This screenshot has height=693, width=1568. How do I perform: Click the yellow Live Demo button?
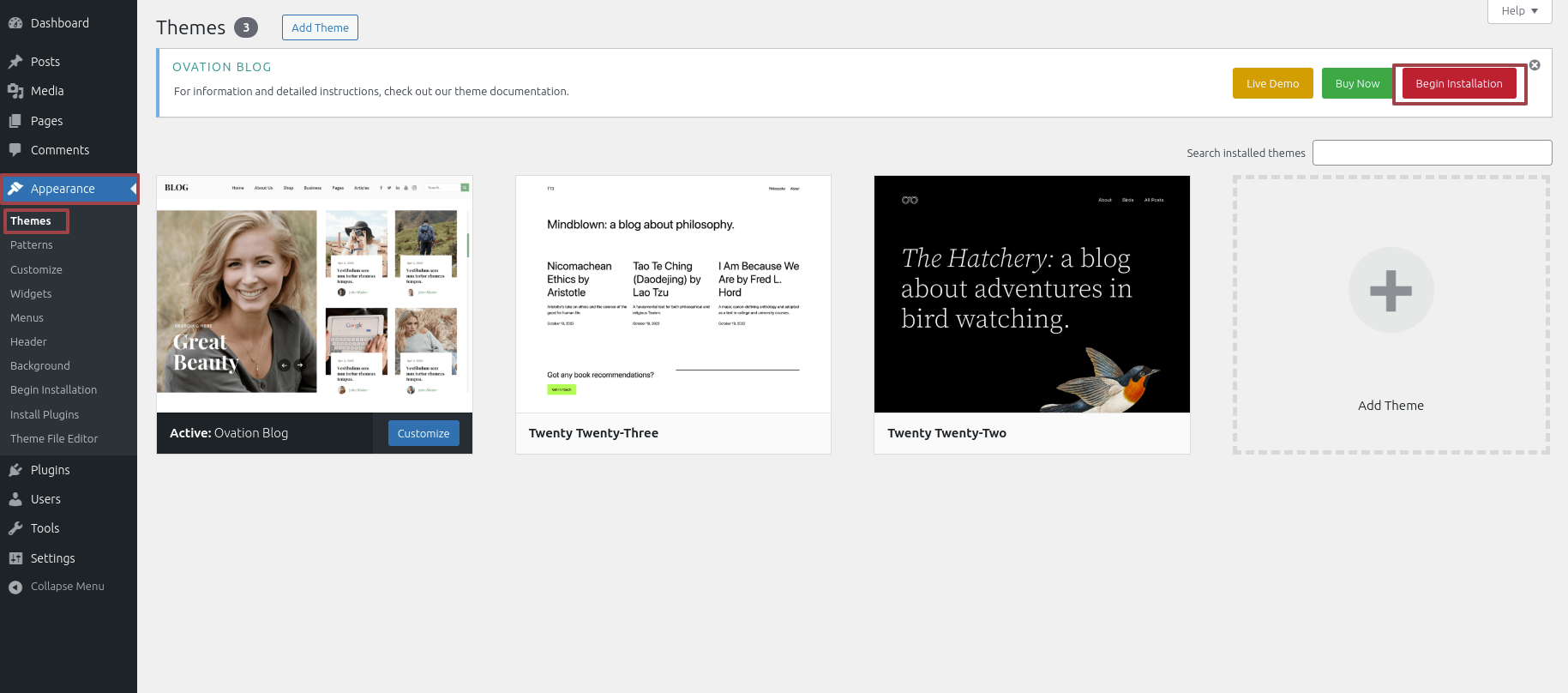tap(1272, 83)
